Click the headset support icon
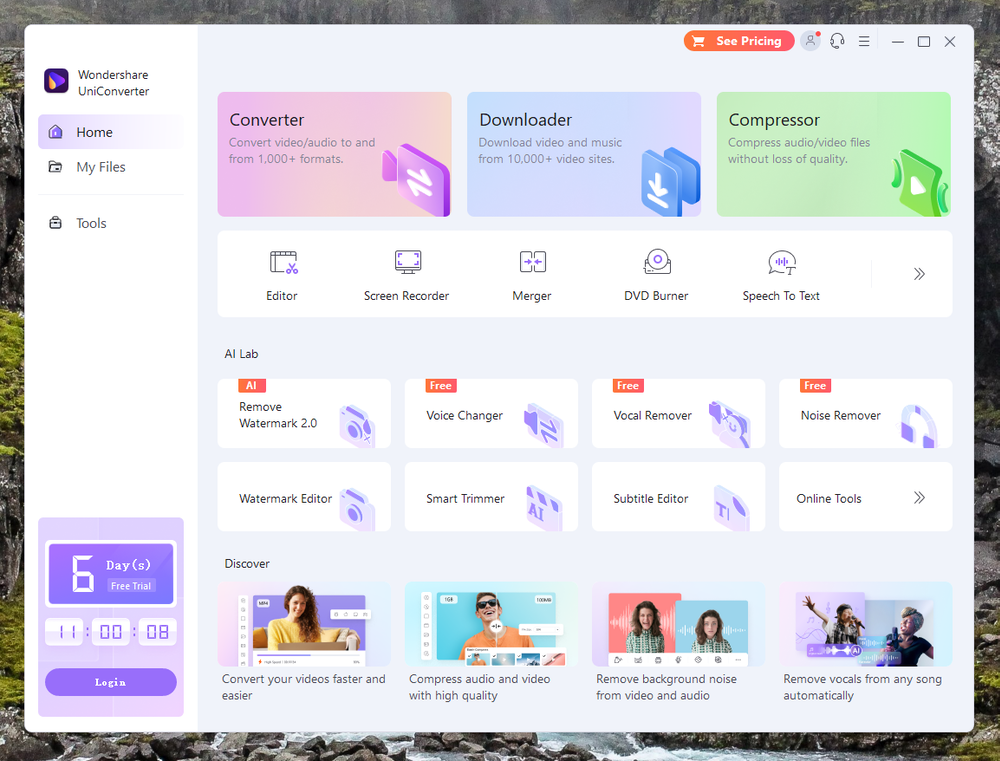 click(x=837, y=41)
